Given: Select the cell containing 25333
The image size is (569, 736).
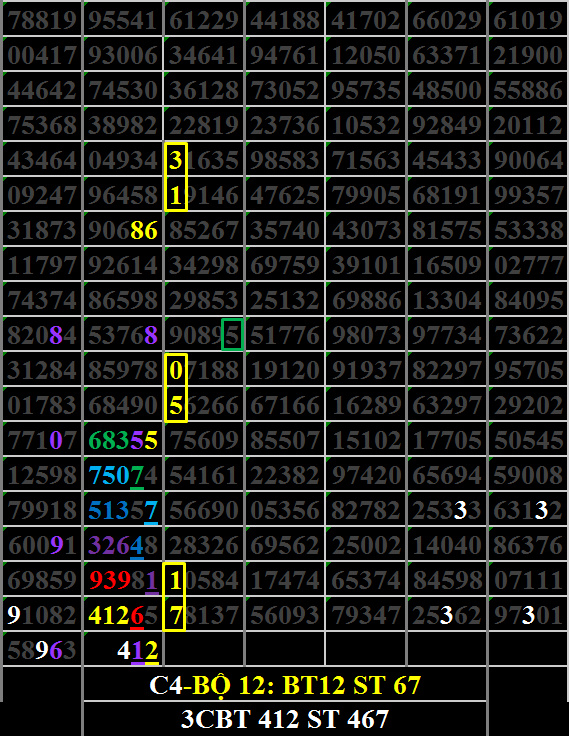Looking at the screenshot, I should pyautogui.click(x=447, y=510).
